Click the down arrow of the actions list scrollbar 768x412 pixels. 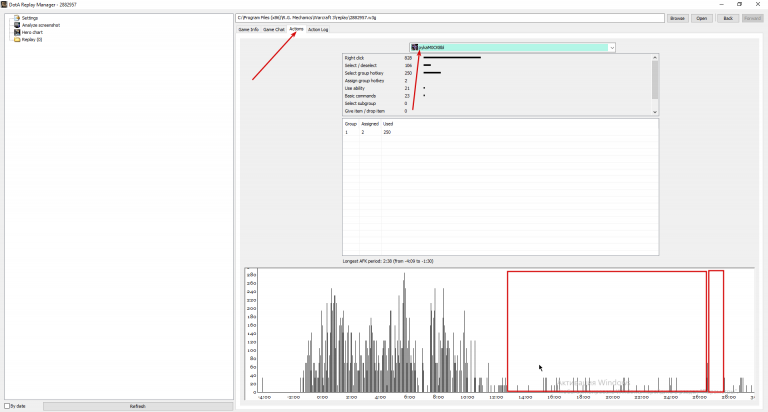655,112
